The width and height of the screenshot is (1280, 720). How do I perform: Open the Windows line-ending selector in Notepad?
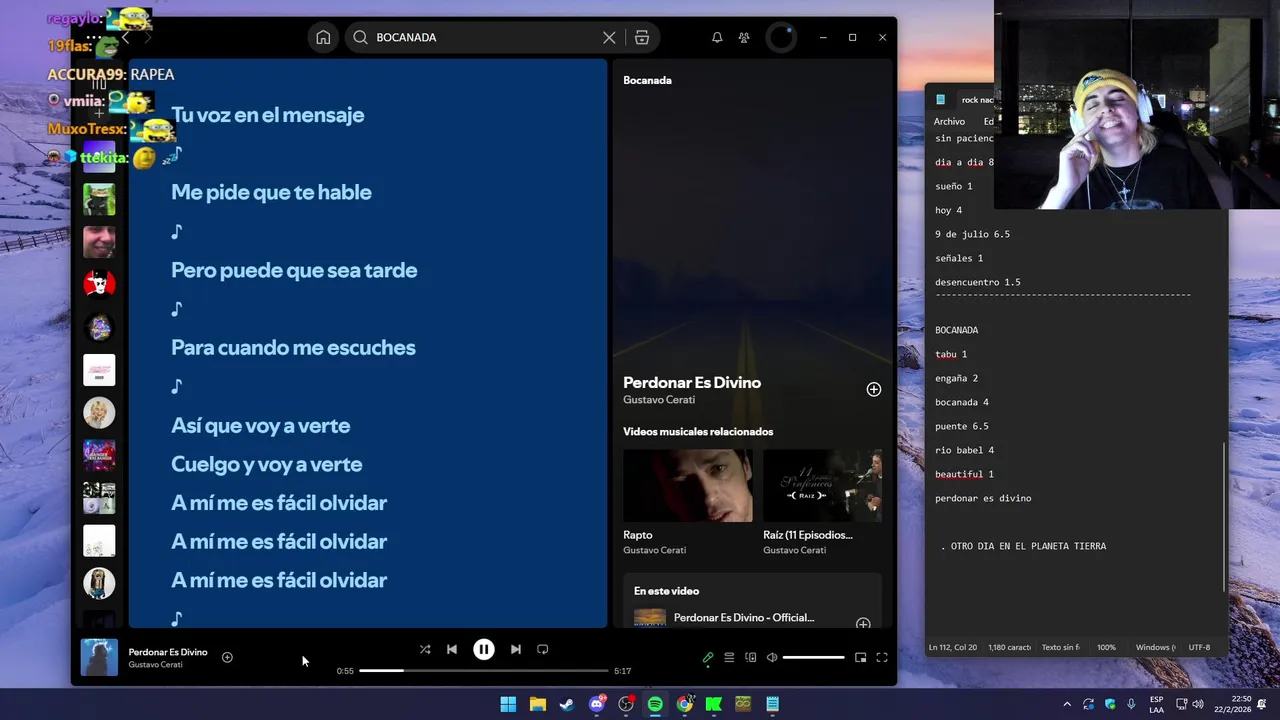point(1155,647)
